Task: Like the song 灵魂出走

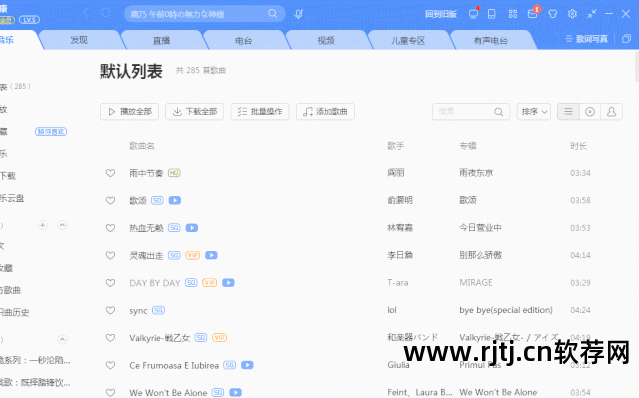Action: [110, 255]
